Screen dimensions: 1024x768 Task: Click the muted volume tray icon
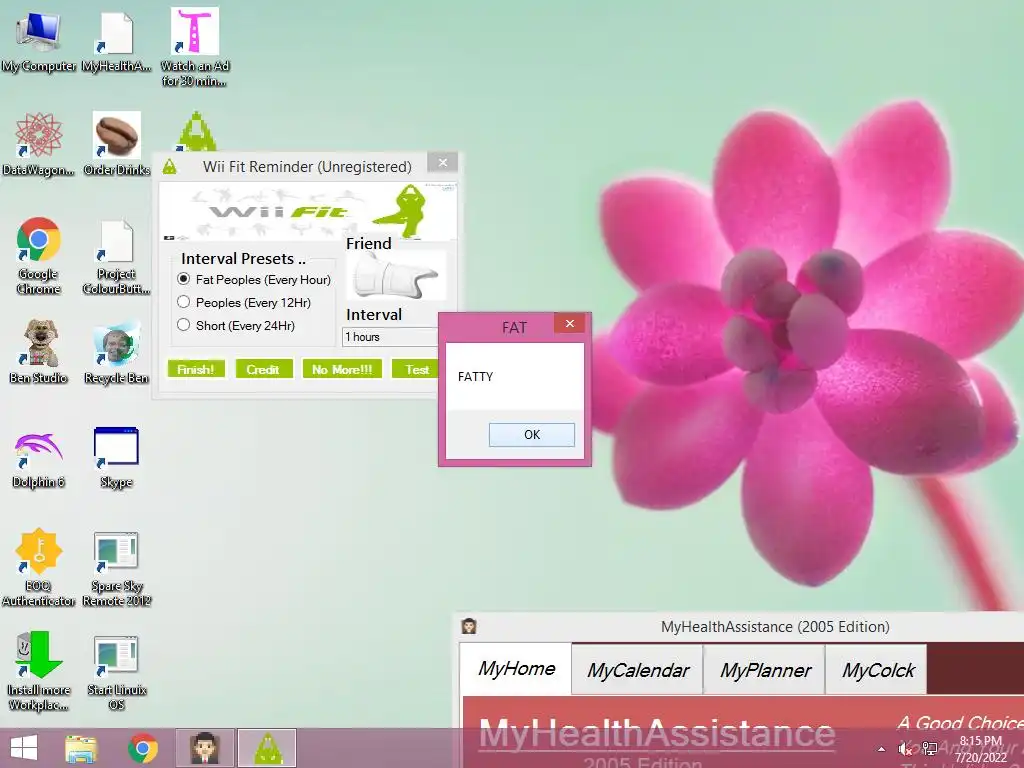click(905, 749)
